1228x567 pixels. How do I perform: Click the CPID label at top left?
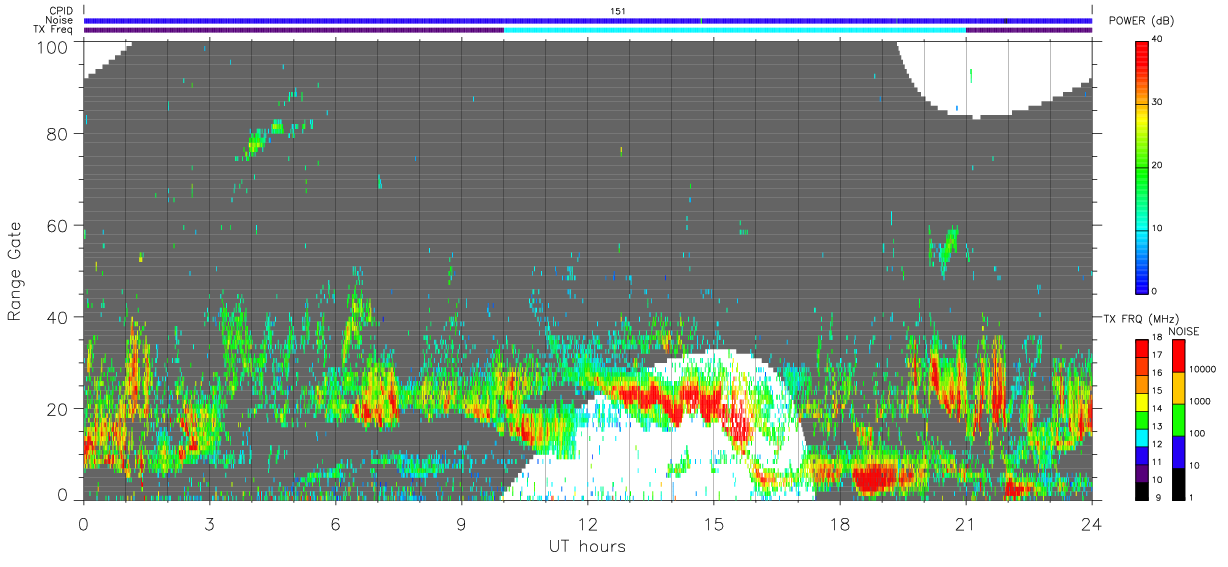tap(60, 11)
